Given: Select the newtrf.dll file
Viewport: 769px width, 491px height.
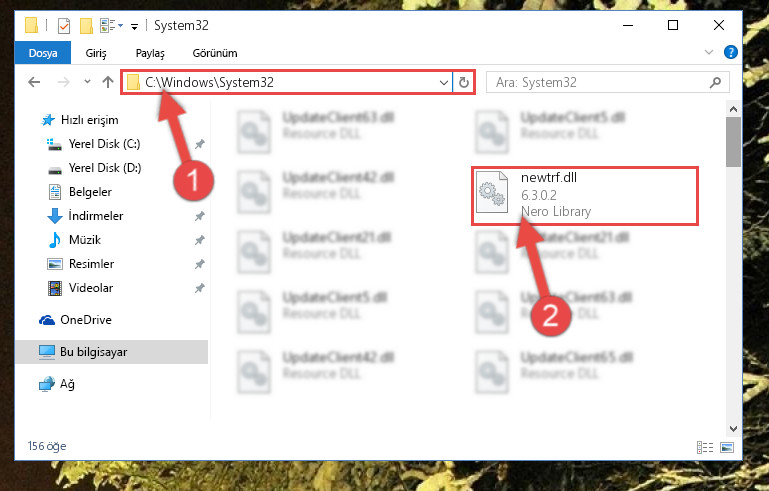Looking at the screenshot, I should 585,196.
